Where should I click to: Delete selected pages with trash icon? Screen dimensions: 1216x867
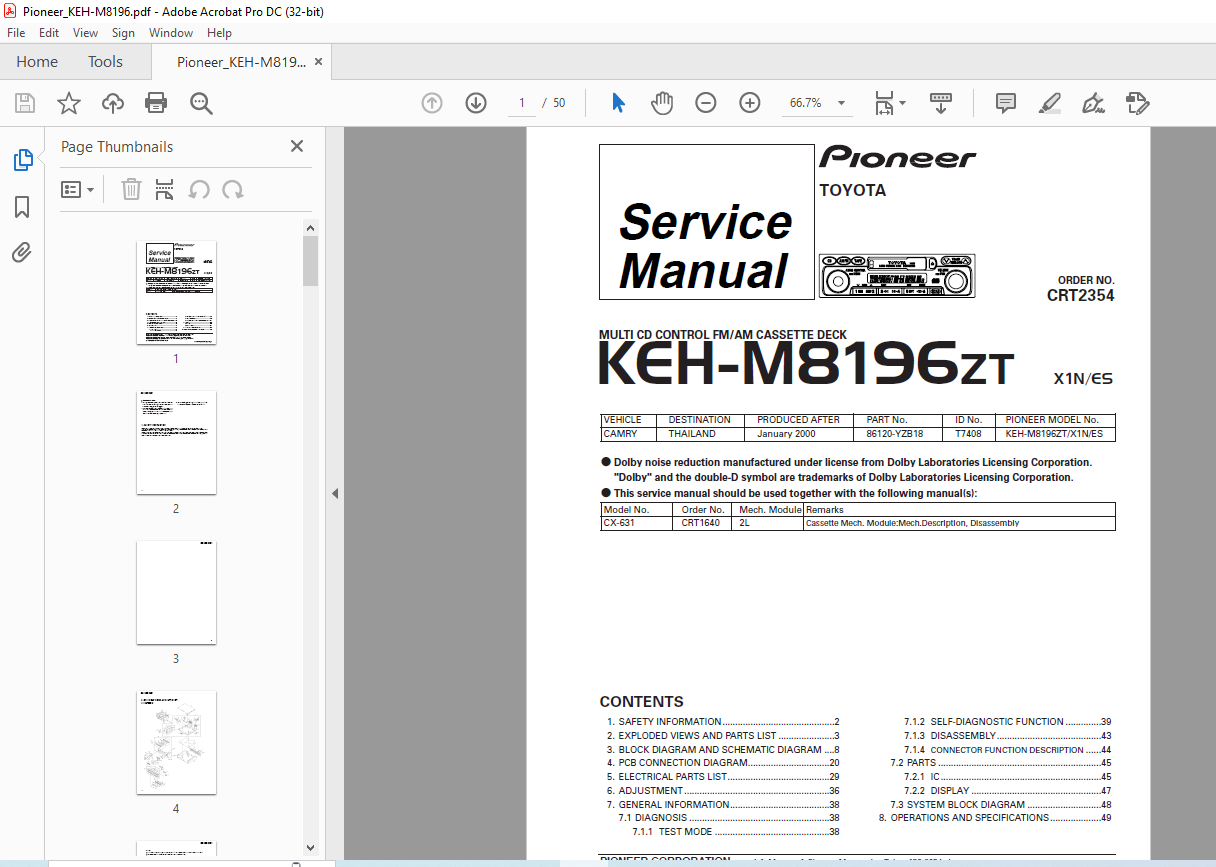pos(131,189)
